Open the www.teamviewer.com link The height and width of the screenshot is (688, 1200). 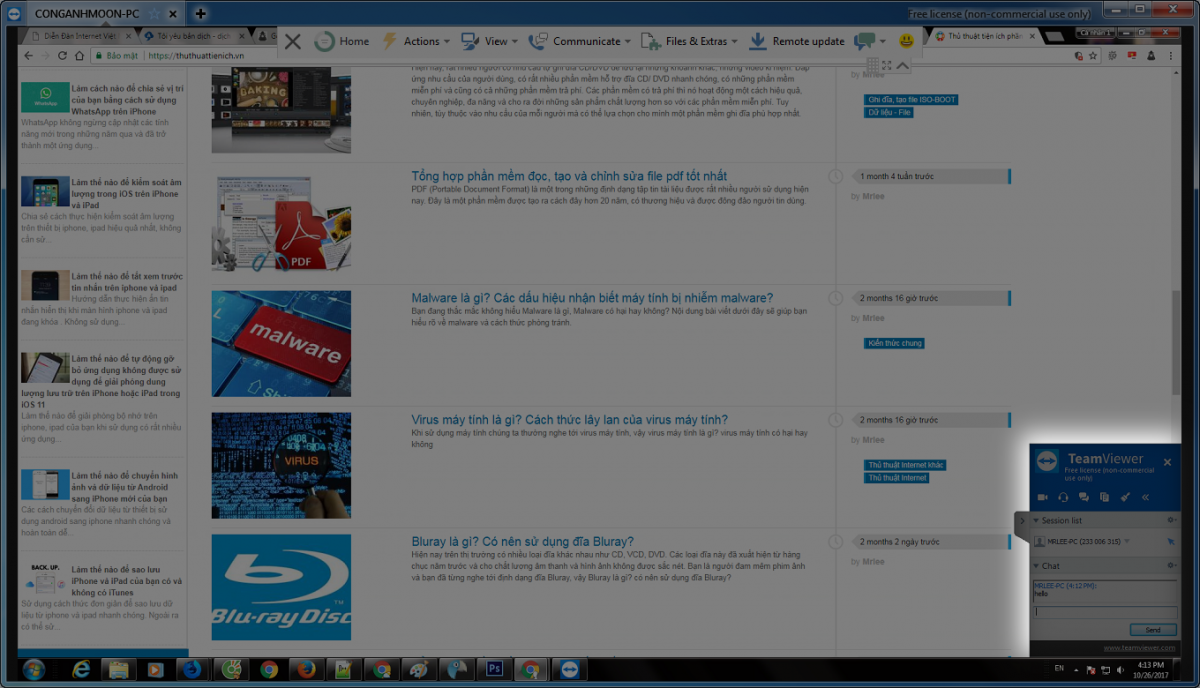[1139, 648]
